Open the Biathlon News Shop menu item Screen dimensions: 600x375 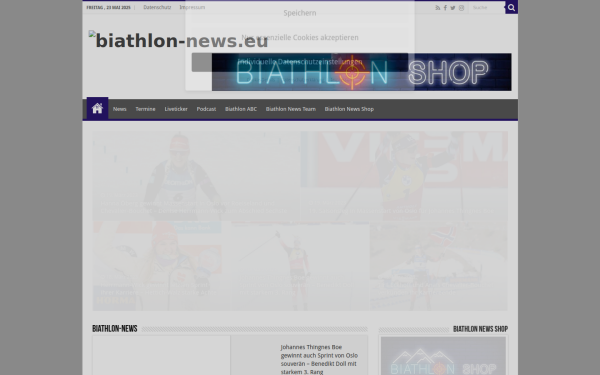349,109
